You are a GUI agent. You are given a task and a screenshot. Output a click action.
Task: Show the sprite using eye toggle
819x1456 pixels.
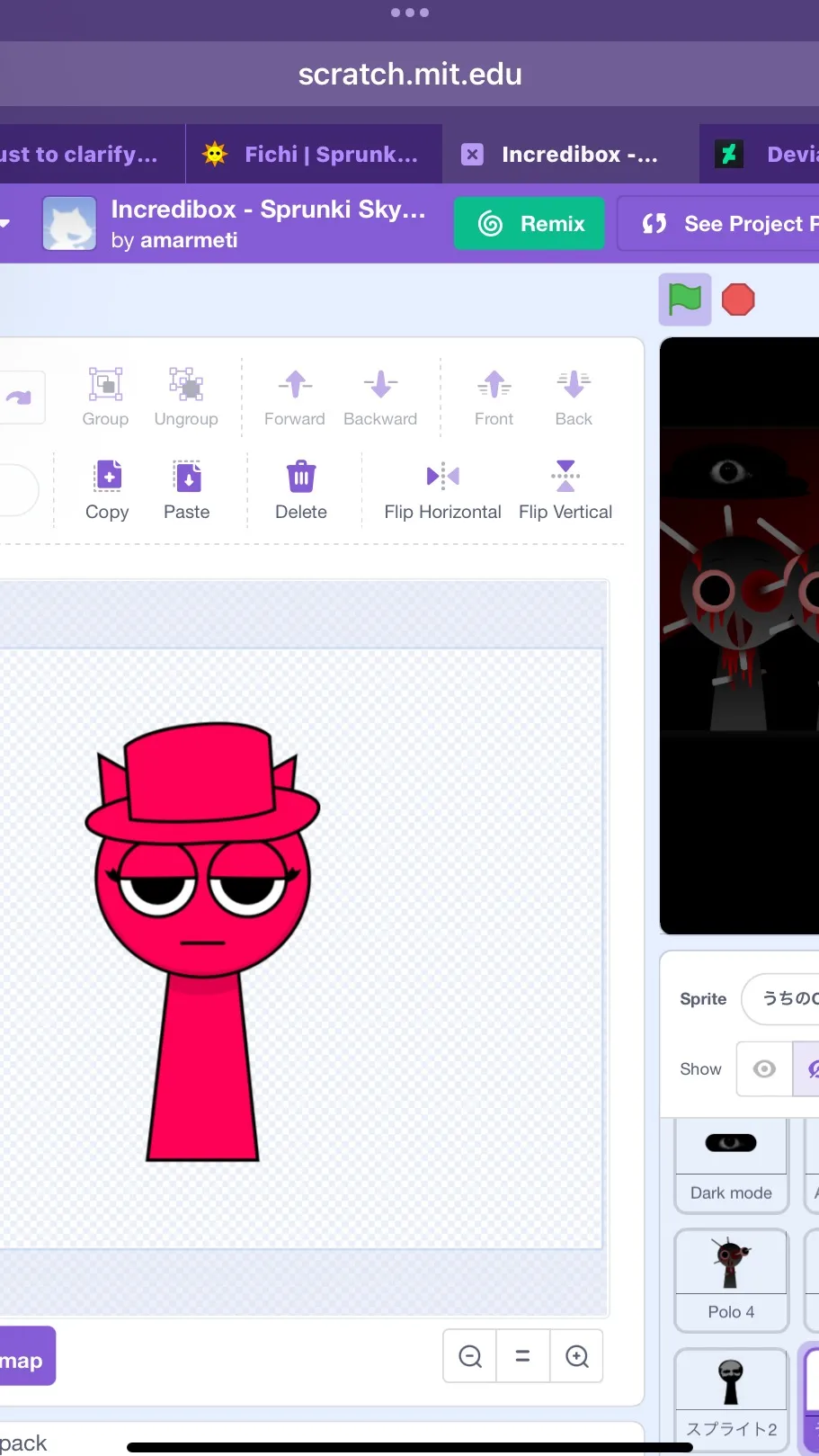764,1068
